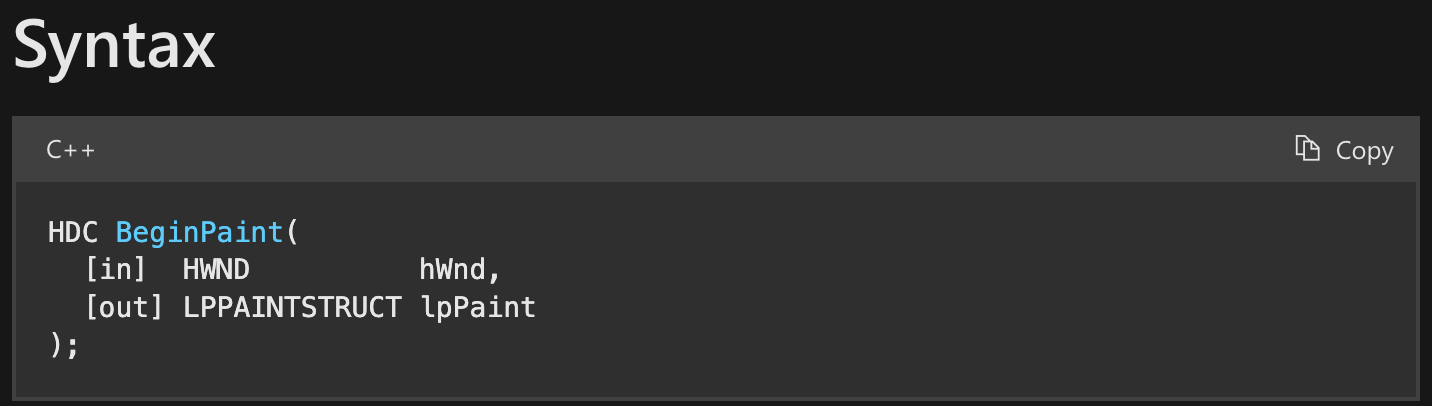Click the LPPAINTSTRUCT type
Image resolution: width=1432 pixels, height=406 pixels.
pyautogui.click(x=292, y=307)
